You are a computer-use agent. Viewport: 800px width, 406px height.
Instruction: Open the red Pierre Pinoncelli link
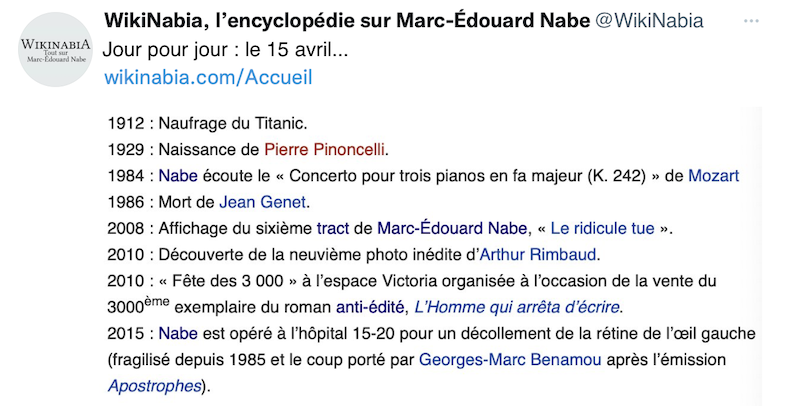click(325, 150)
